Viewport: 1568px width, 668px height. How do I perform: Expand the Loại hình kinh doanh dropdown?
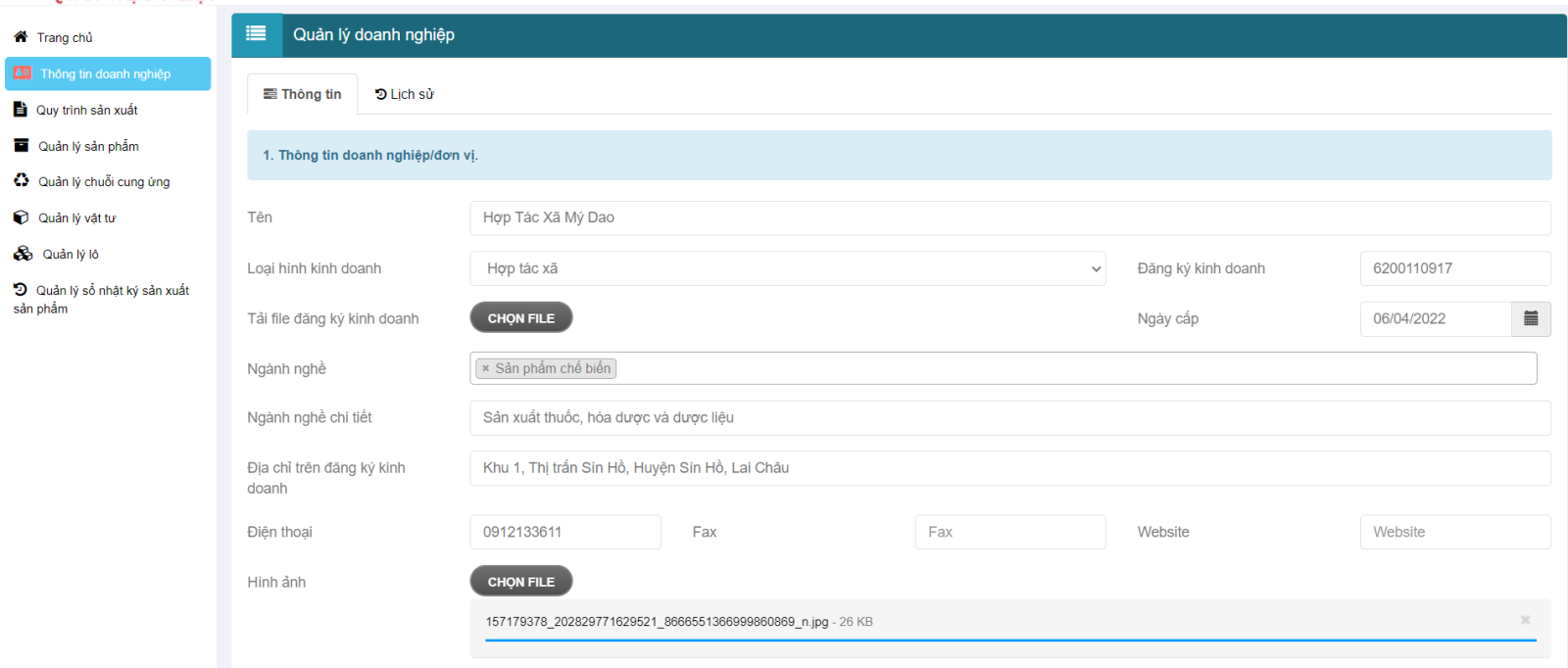pos(788,268)
